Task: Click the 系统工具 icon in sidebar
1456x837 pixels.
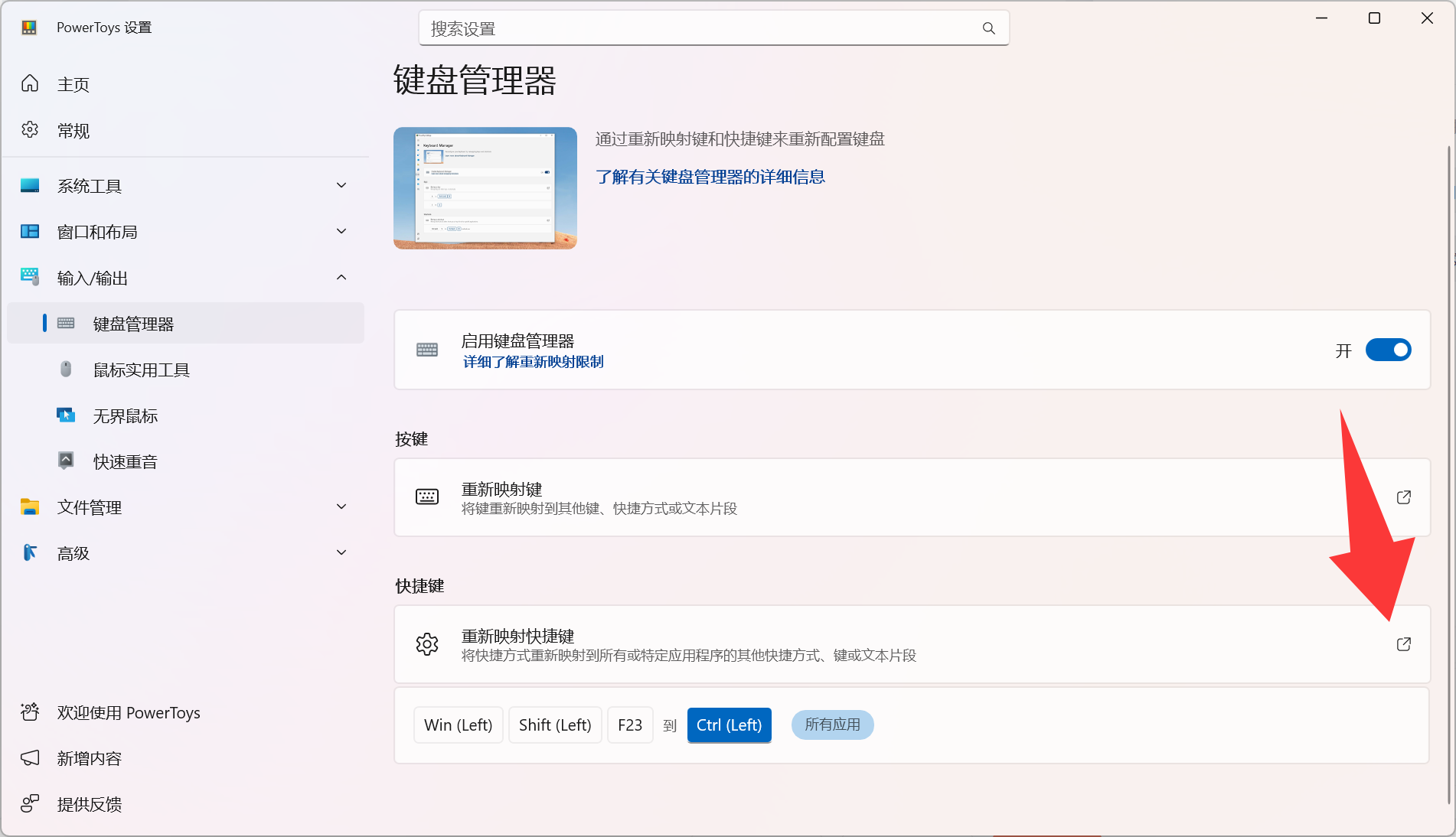Action: click(x=30, y=185)
